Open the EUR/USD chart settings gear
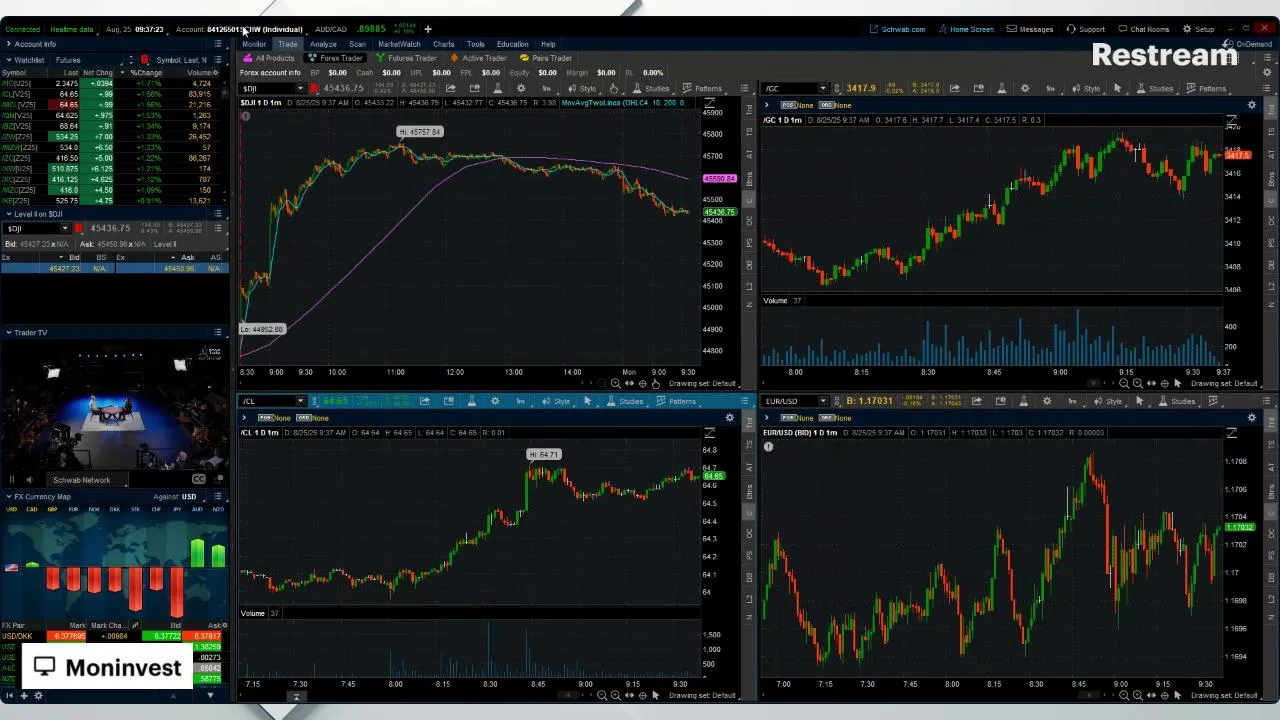This screenshot has height=720, width=1280. tap(1047, 401)
